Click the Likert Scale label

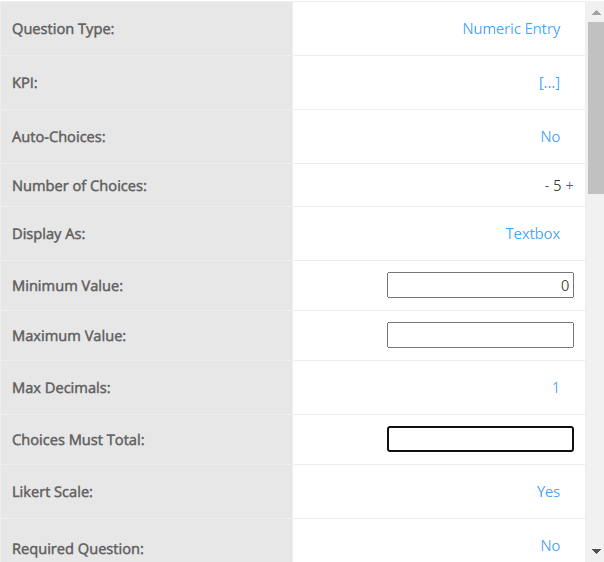59,492
